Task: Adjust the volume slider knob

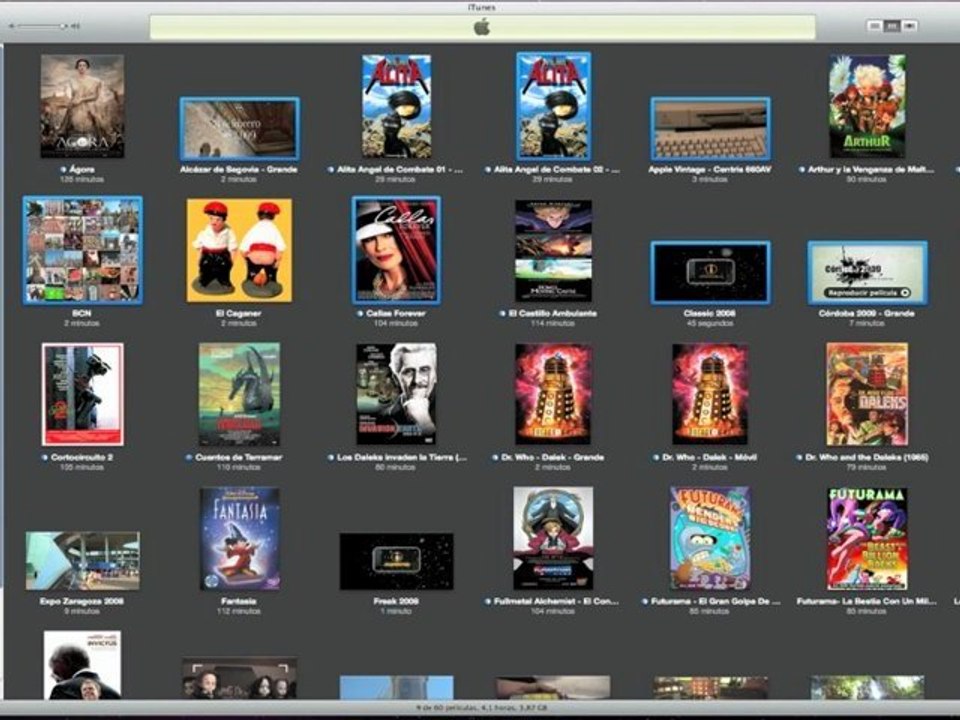Action: pyautogui.click(x=63, y=26)
